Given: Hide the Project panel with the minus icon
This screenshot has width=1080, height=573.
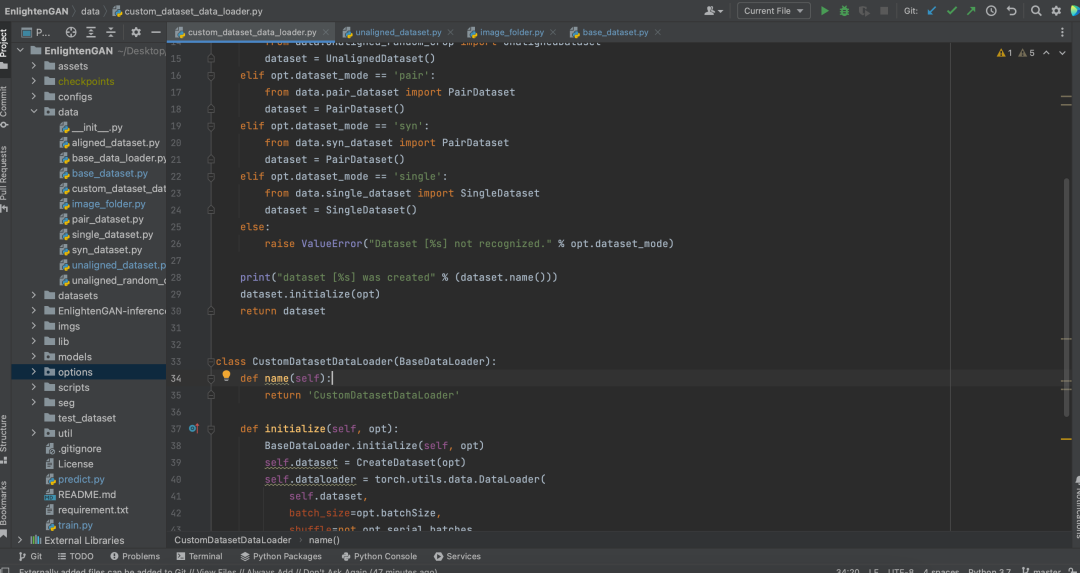Looking at the screenshot, I should click(x=156, y=32).
